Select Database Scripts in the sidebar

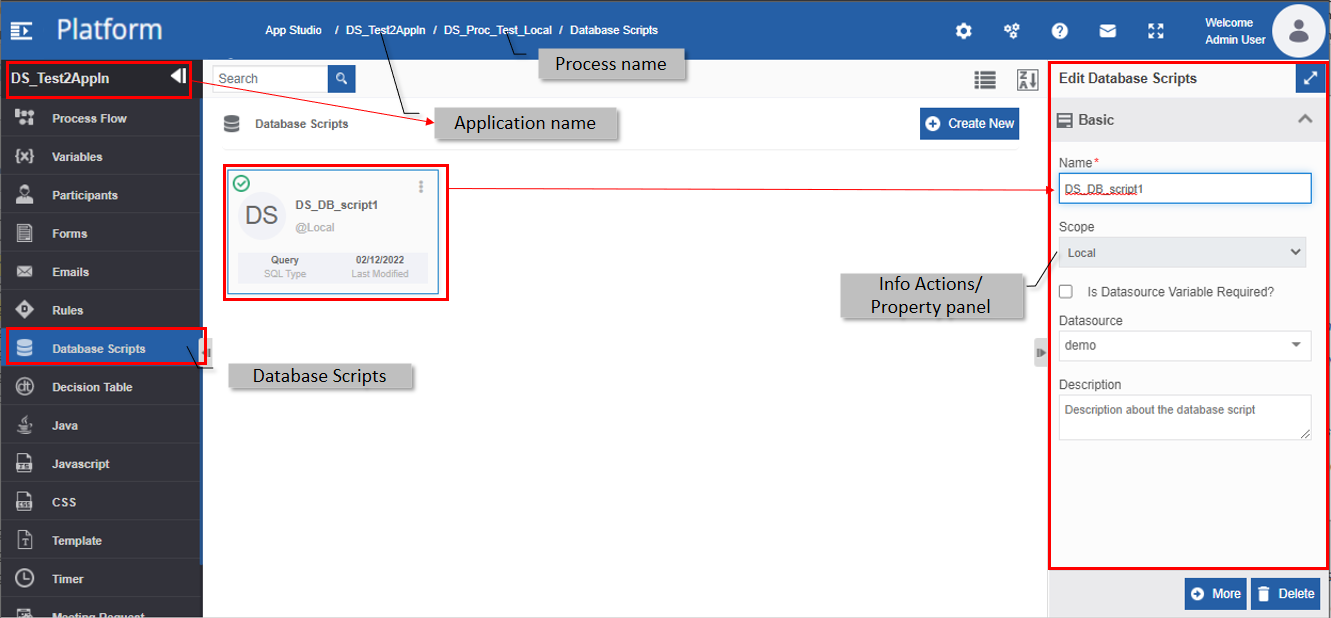101,348
